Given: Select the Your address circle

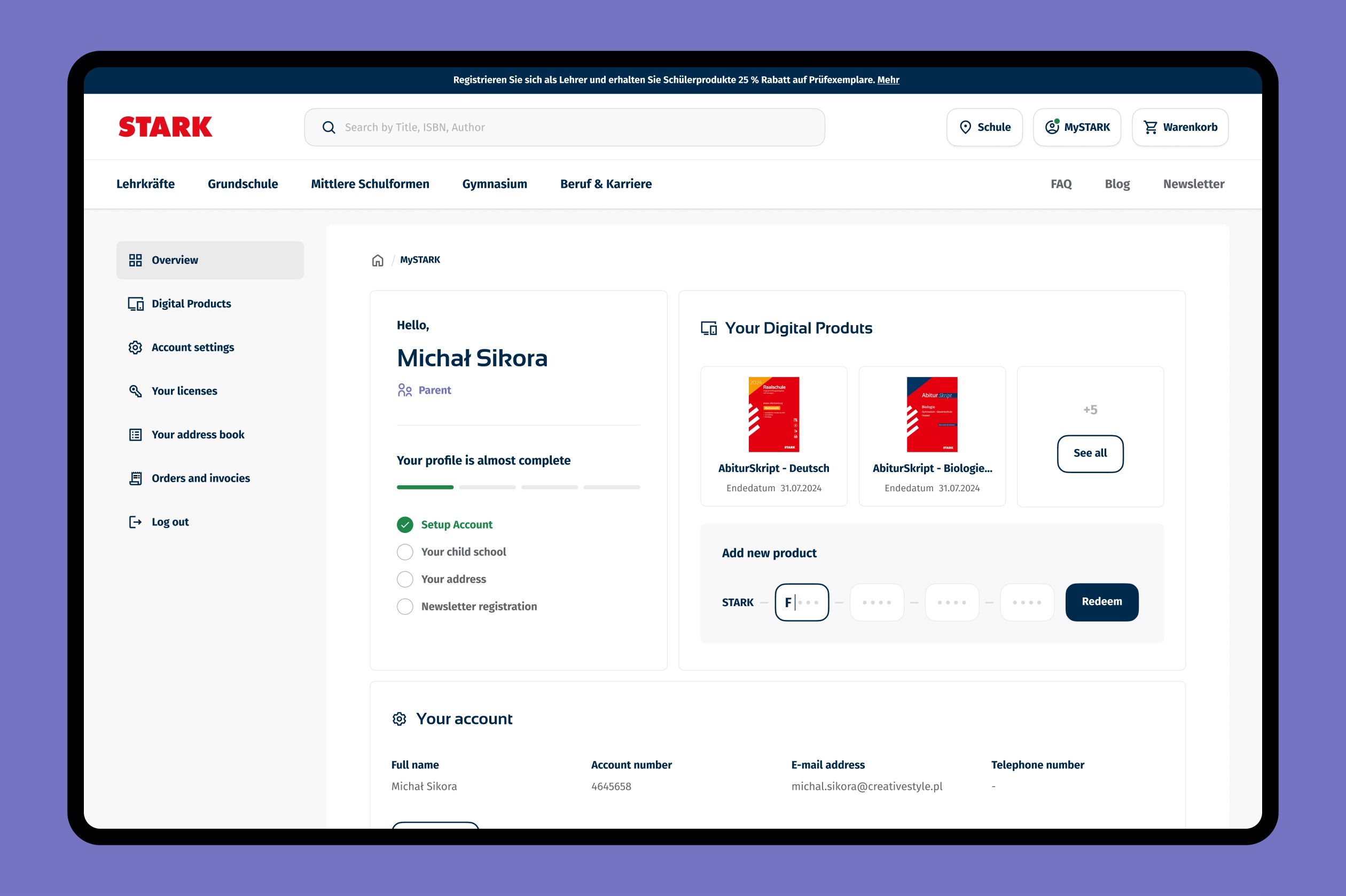Looking at the screenshot, I should 405,579.
